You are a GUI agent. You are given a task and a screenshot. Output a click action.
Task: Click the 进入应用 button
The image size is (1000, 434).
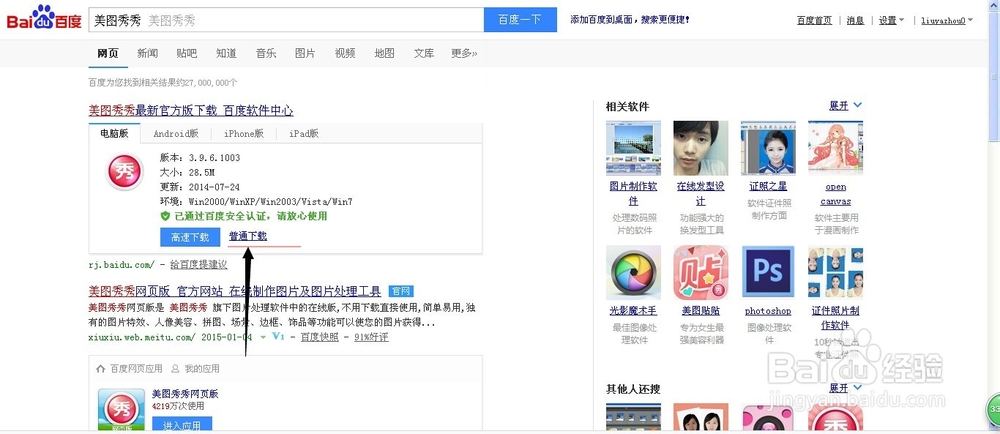[182, 425]
